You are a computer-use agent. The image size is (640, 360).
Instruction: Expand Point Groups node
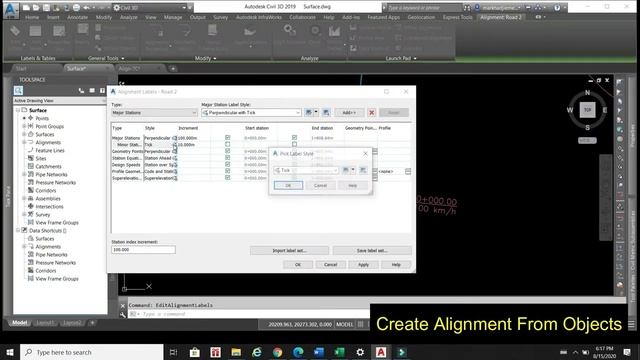(24, 127)
